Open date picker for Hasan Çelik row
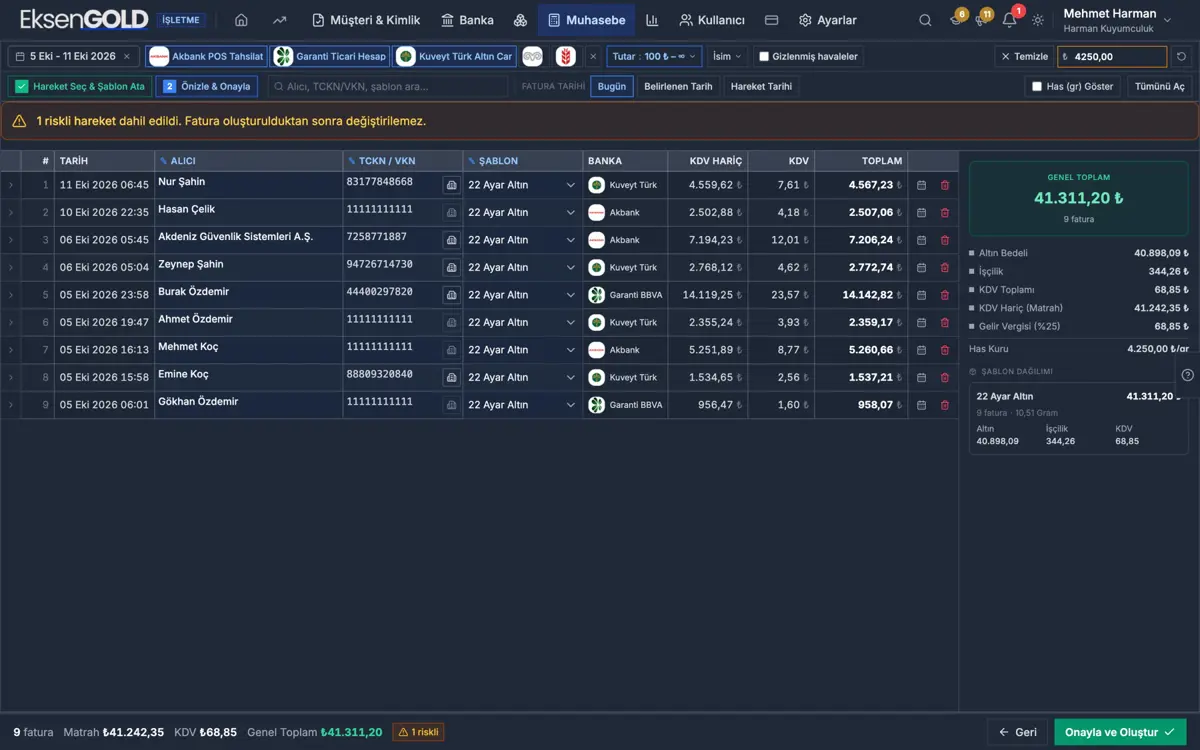The image size is (1200, 750). pos(921,212)
